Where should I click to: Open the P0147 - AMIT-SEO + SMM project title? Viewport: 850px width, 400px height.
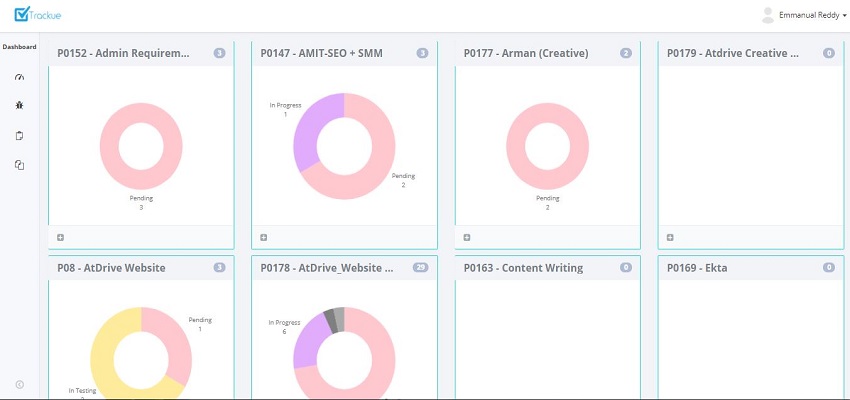click(321, 53)
